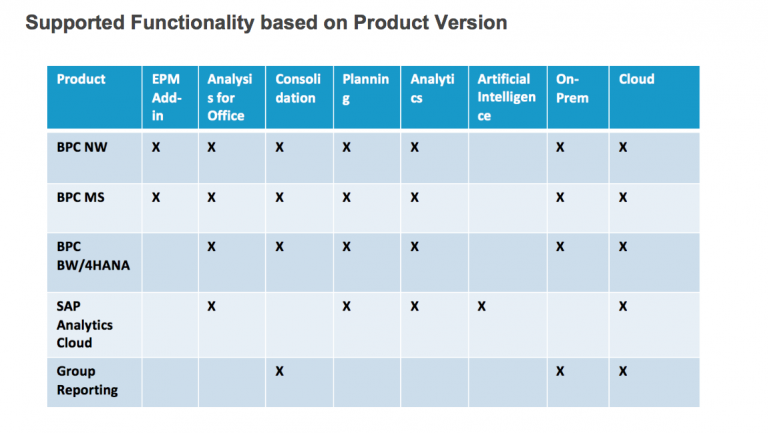
Task: Select the BPC BW/4HANA row label
Action: [x=93, y=256]
